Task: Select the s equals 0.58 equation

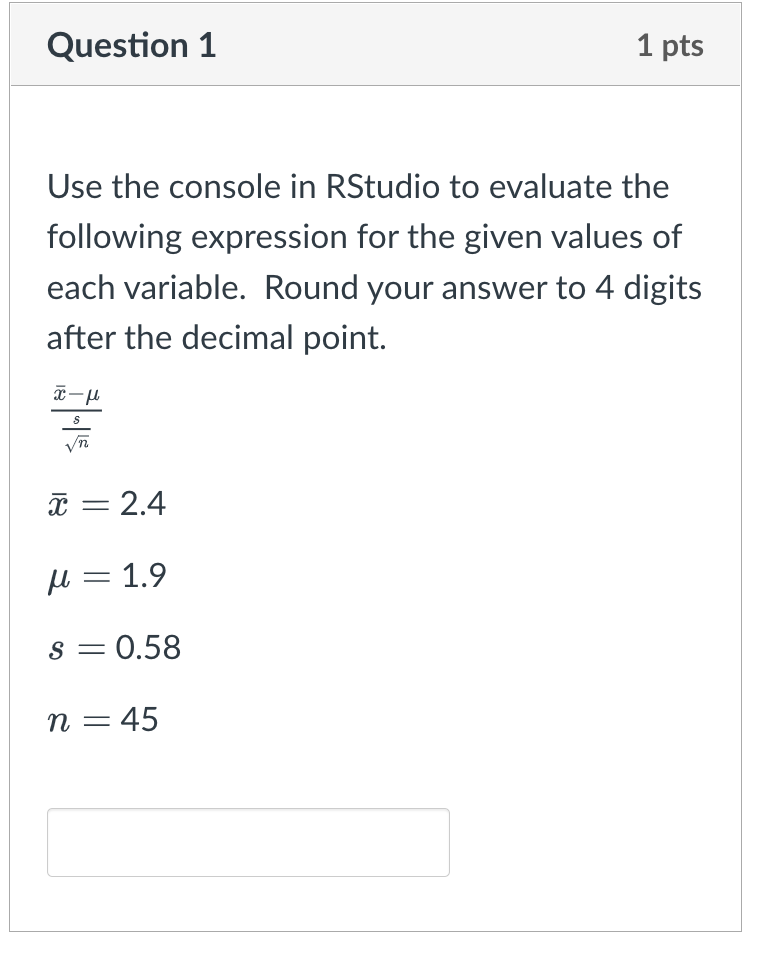Action: pyautogui.click(x=113, y=648)
